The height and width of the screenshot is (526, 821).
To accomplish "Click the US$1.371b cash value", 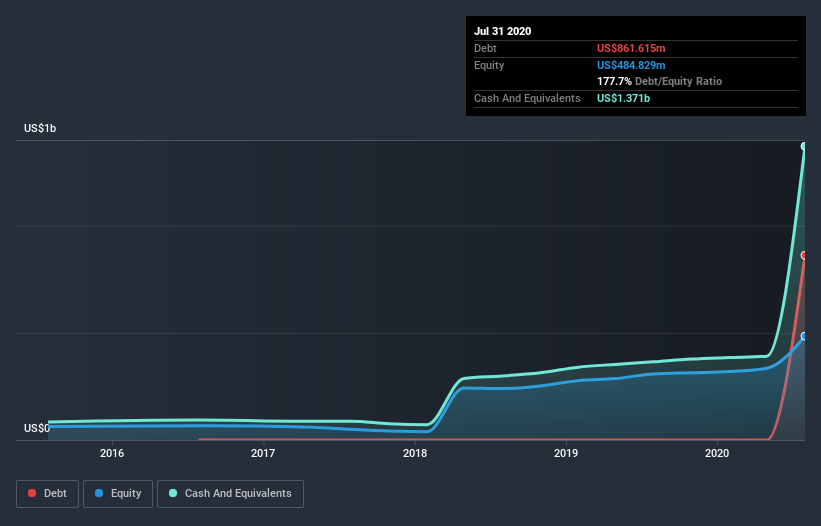I will pos(623,98).
